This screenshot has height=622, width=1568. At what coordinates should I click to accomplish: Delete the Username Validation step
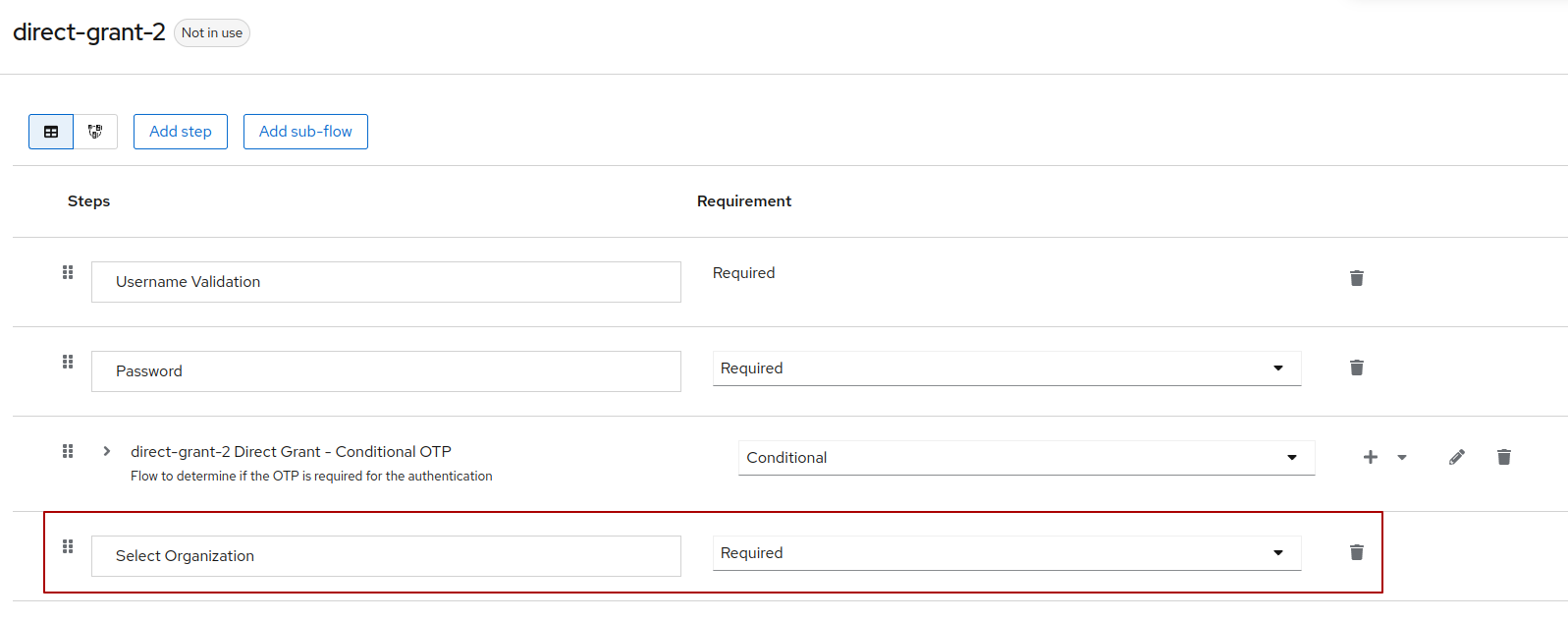click(x=1356, y=278)
